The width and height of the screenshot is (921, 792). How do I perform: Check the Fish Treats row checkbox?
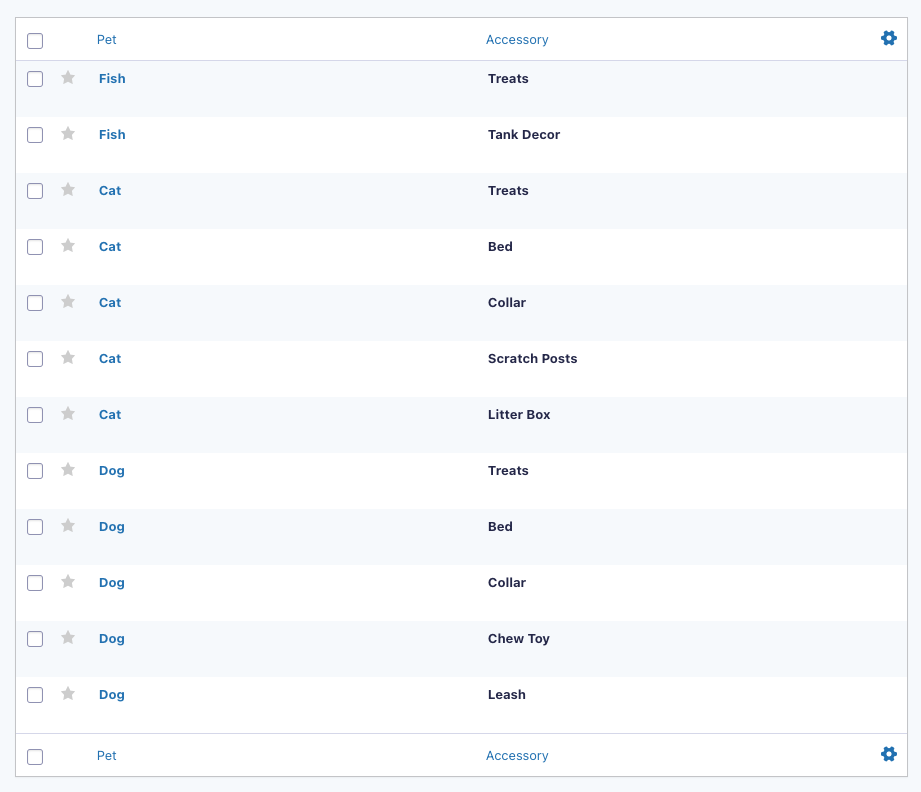[35, 79]
